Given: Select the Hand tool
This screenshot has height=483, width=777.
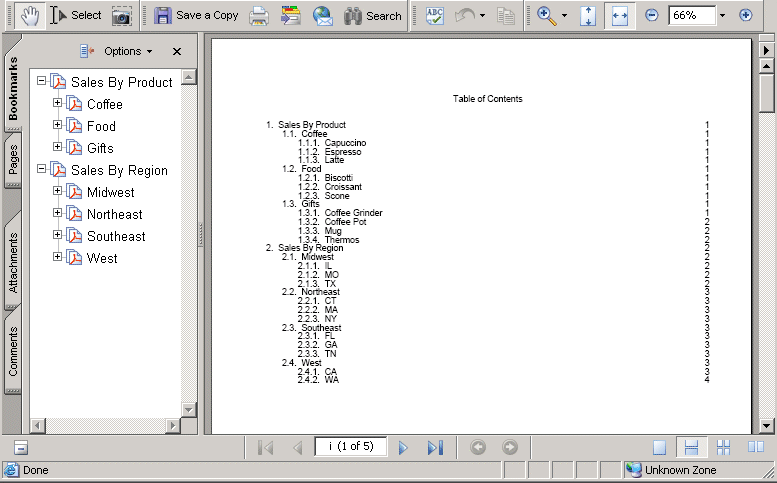Looking at the screenshot, I should point(30,15).
